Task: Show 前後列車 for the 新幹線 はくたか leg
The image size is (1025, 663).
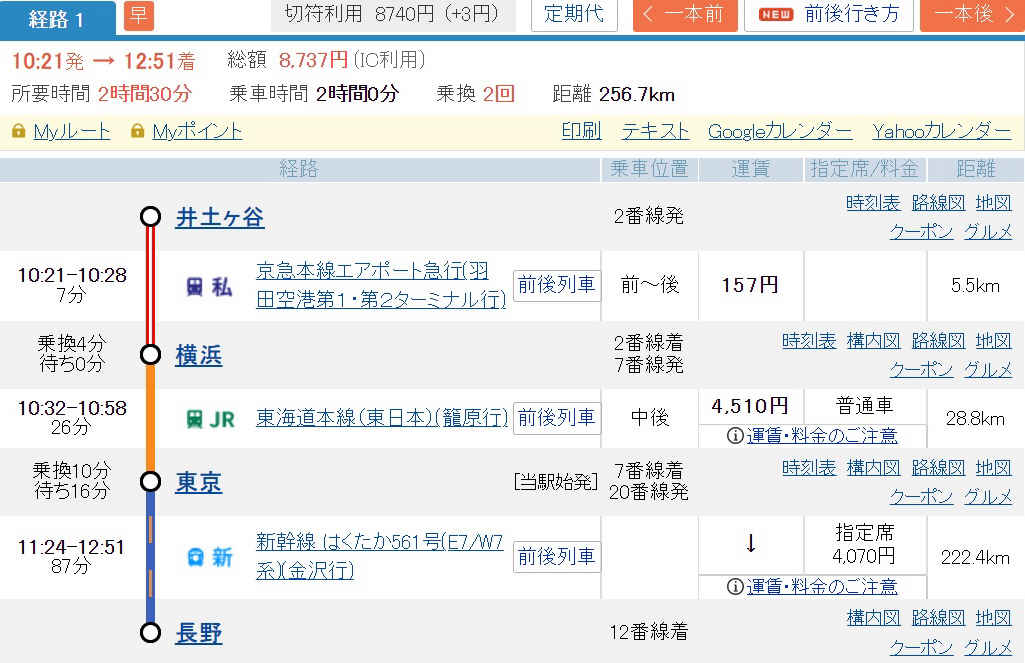Action: [x=557, y=556]
